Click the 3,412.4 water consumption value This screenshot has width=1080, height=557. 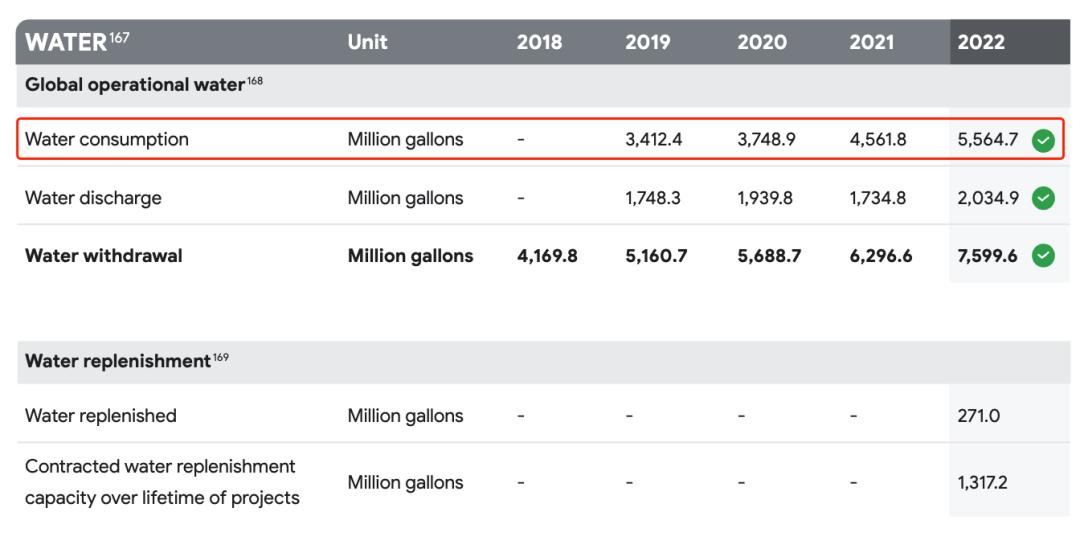tap(654, 139)
